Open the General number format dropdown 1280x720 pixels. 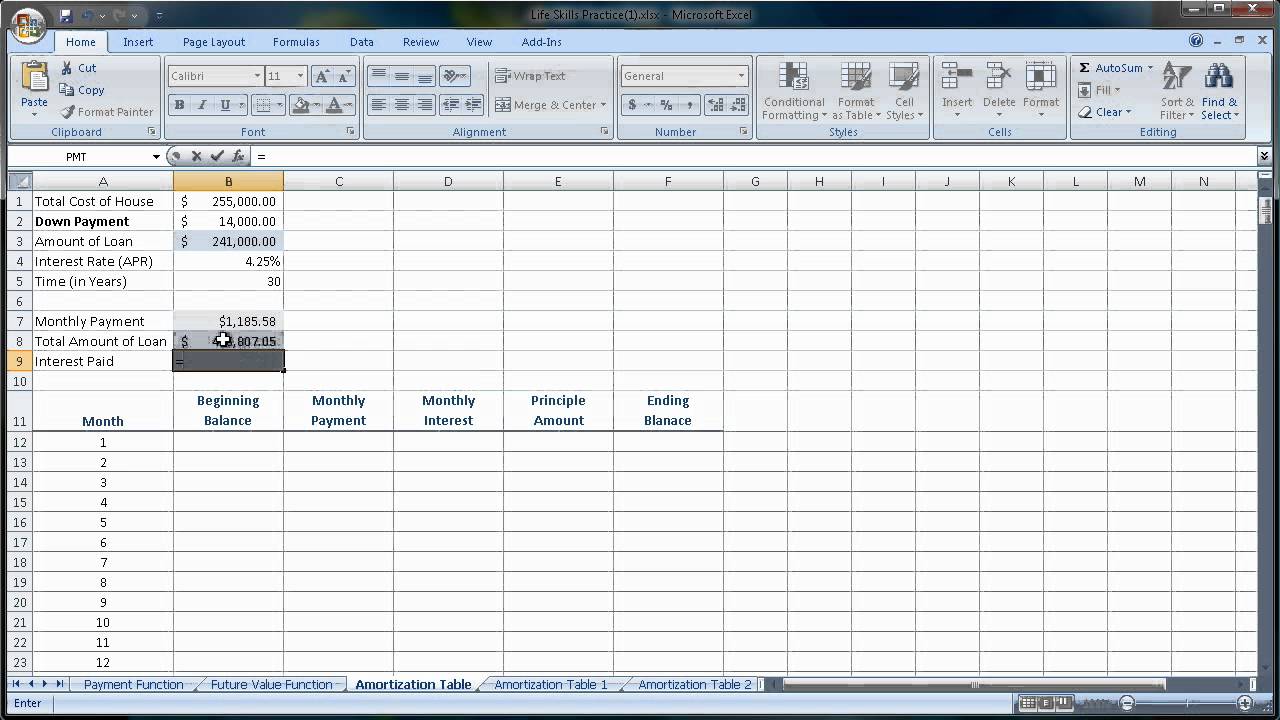click(x=741, y=76)
